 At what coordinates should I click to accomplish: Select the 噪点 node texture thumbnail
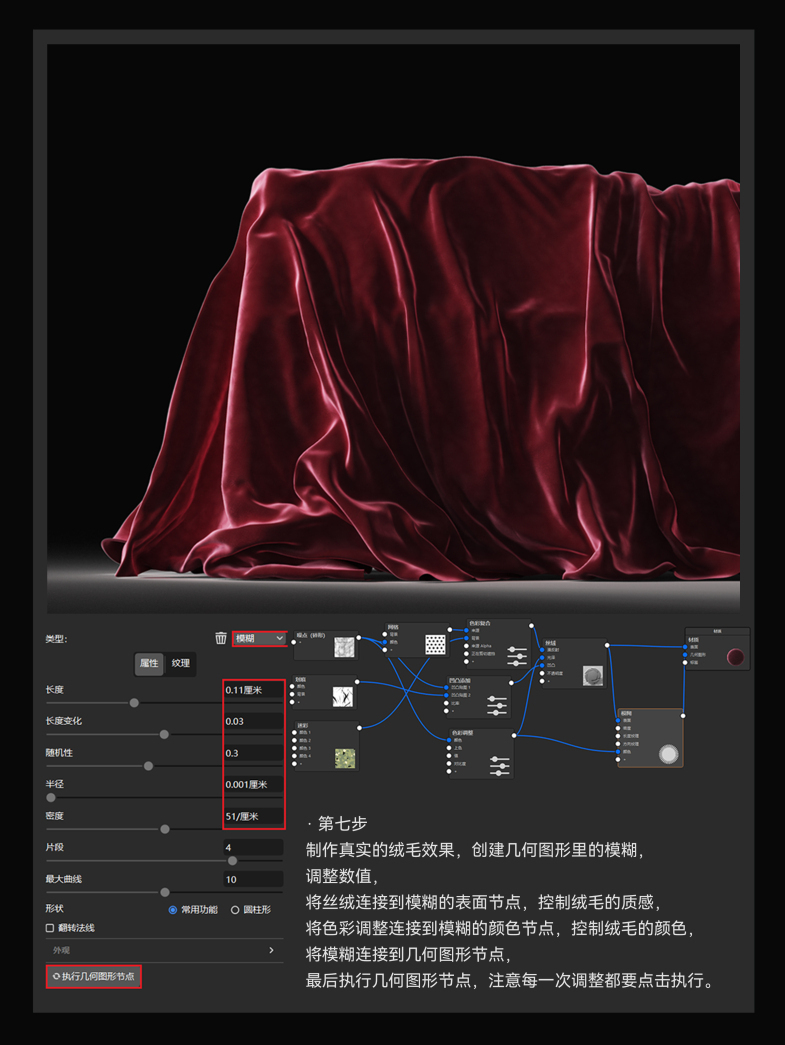[x=344, y=647]
